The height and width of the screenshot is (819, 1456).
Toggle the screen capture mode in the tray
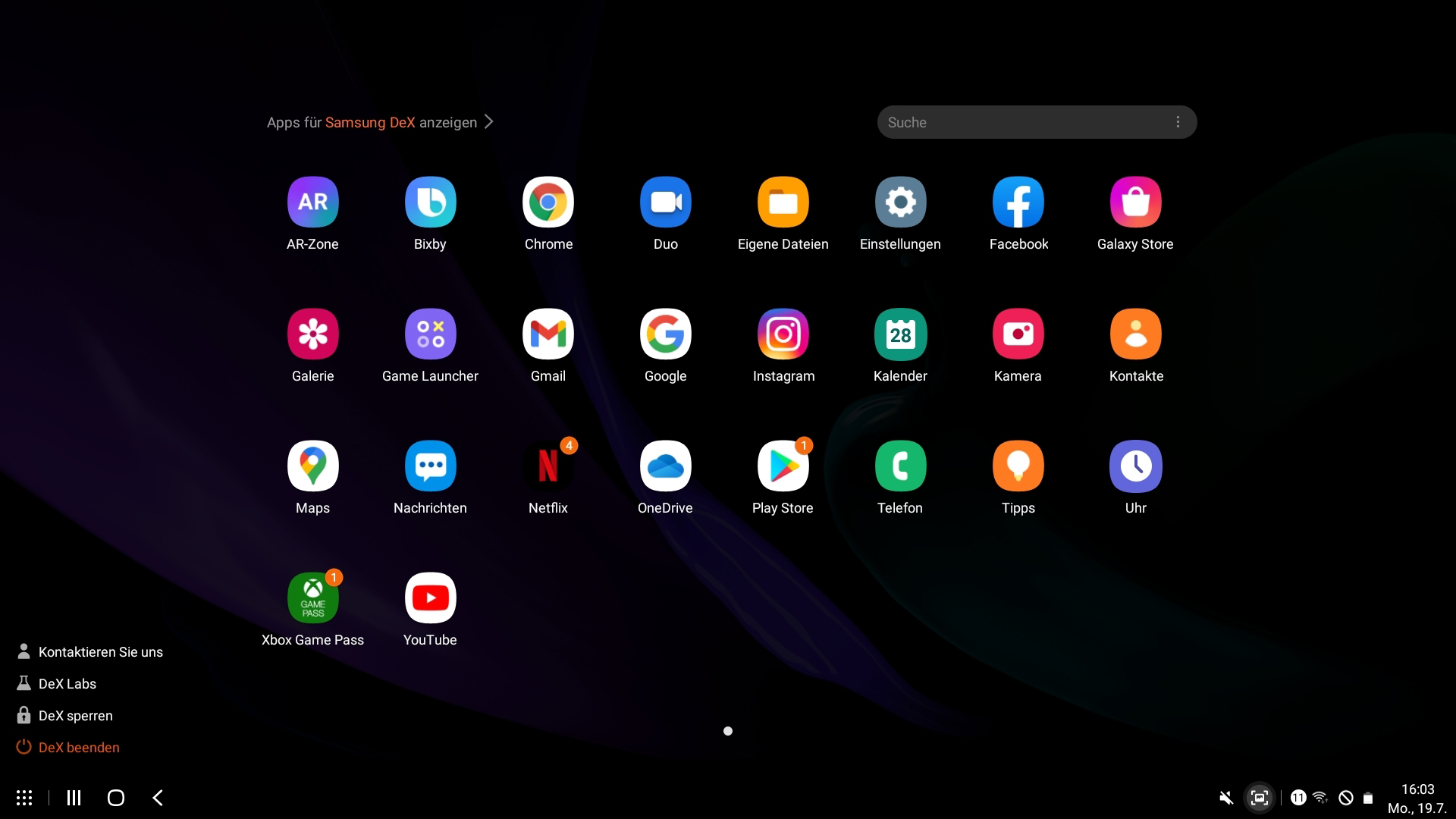[1260, 797]
